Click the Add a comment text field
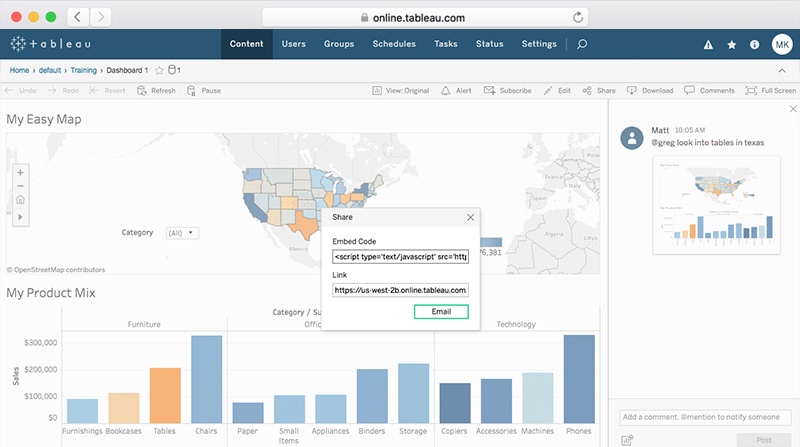This screenshot has height=447, width=800. 705,416
